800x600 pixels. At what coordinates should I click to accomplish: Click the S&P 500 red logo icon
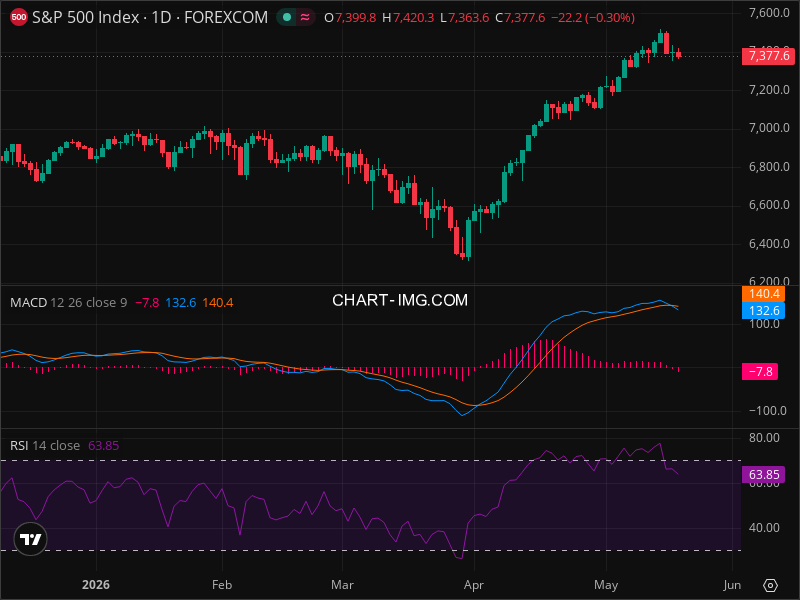[19, 17]
